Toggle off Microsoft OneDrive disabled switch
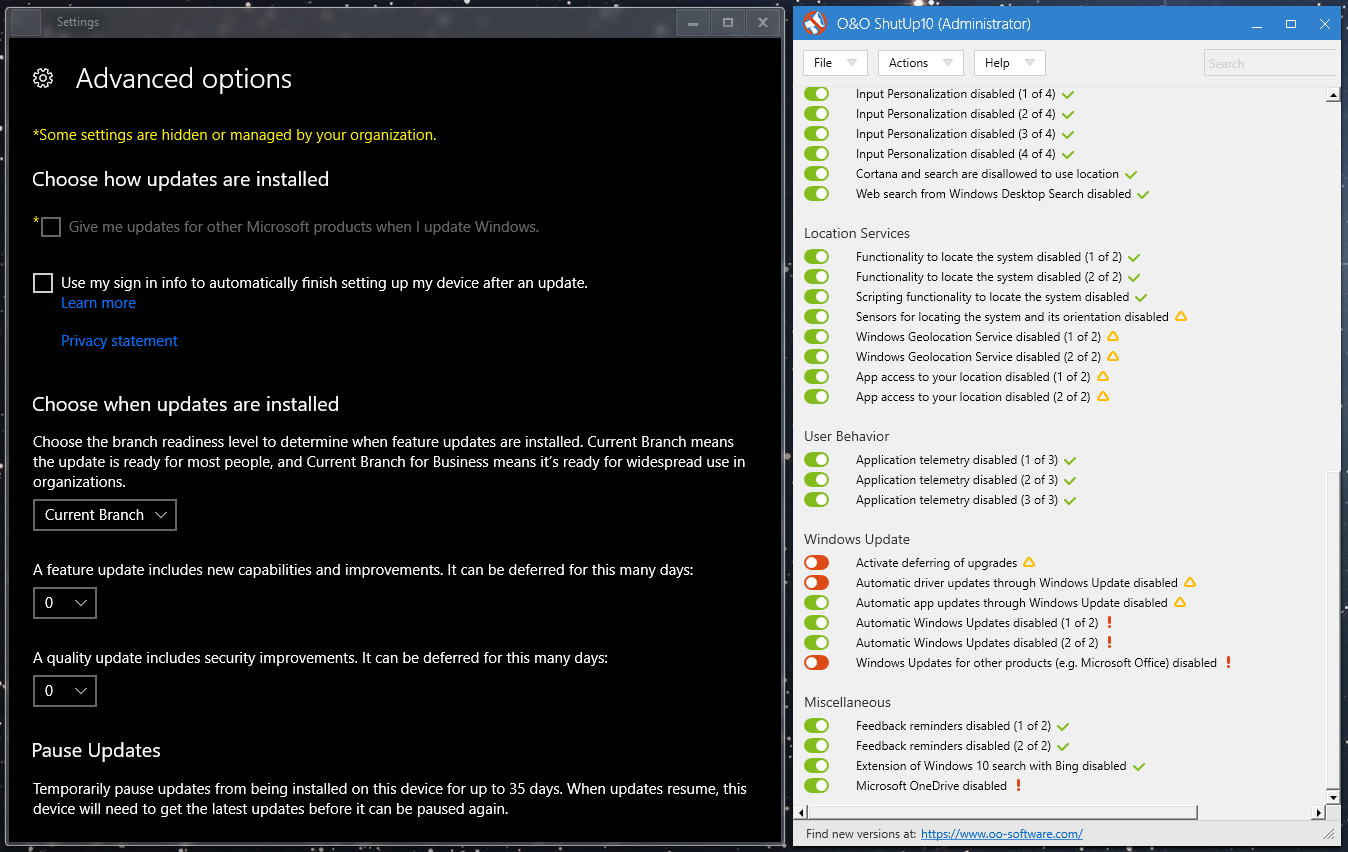The width and height of the screenshot is (1348, 852). coord(816,786)
